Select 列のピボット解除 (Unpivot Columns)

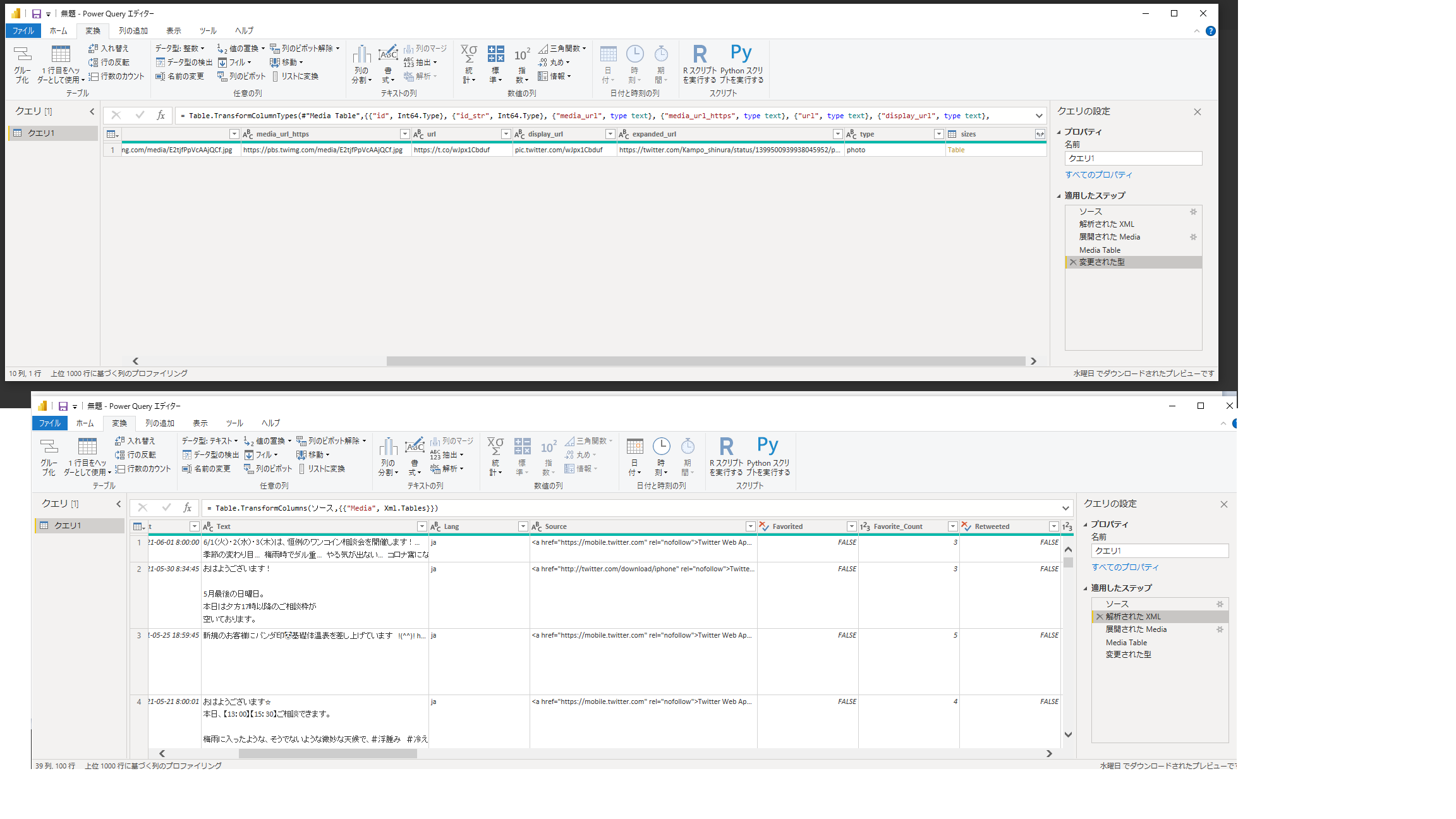(305, 47)
